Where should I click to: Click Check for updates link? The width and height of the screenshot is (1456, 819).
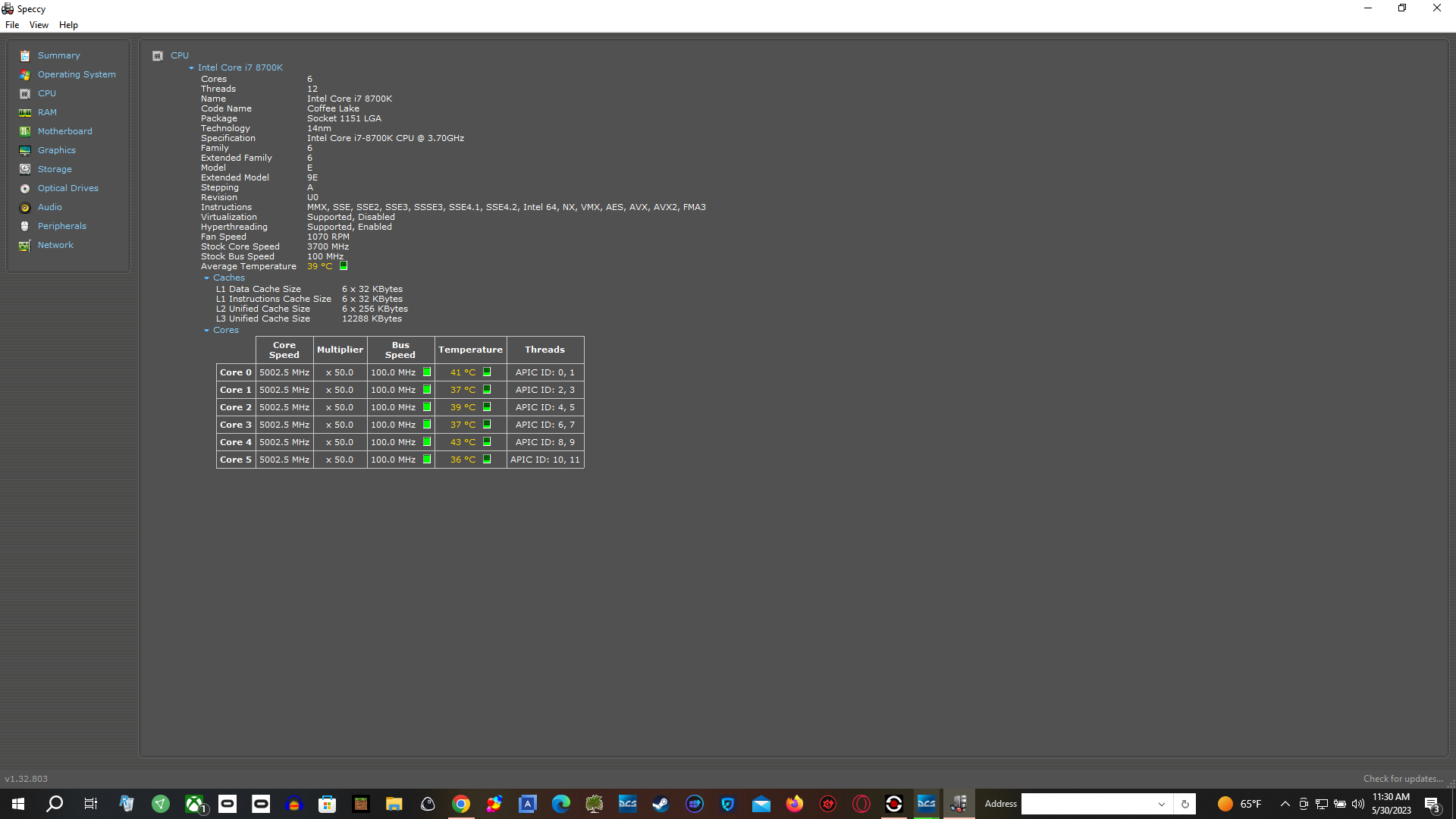[1403, 779]
